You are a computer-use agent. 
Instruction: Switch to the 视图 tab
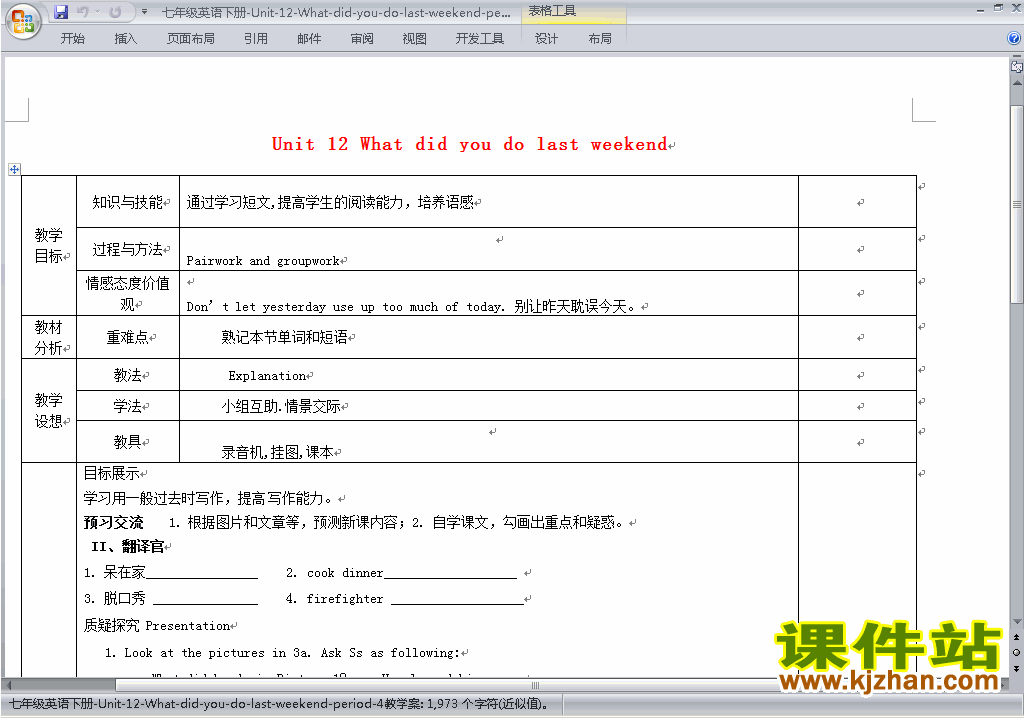(x=415, y=39)
